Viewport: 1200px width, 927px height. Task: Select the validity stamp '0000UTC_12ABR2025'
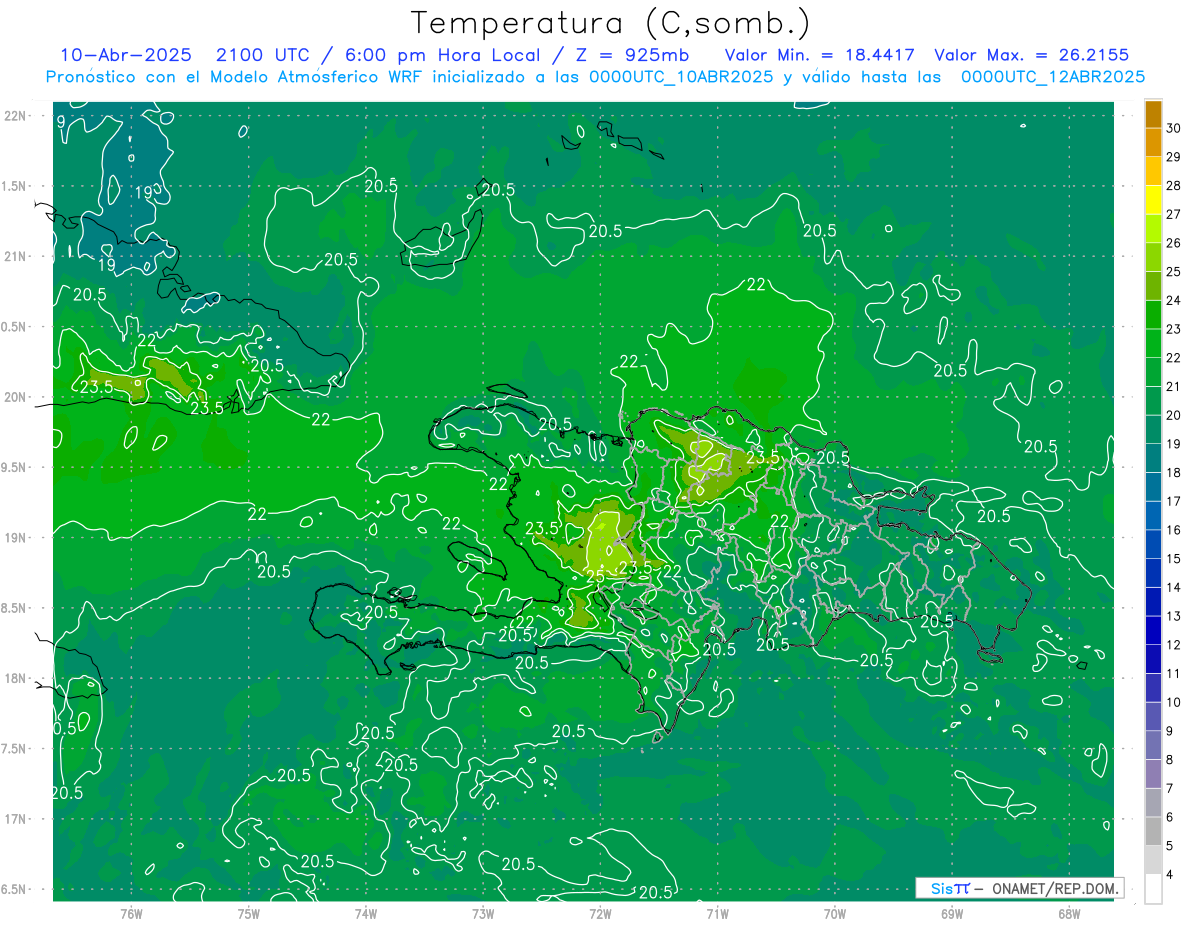click(1053, 76)
